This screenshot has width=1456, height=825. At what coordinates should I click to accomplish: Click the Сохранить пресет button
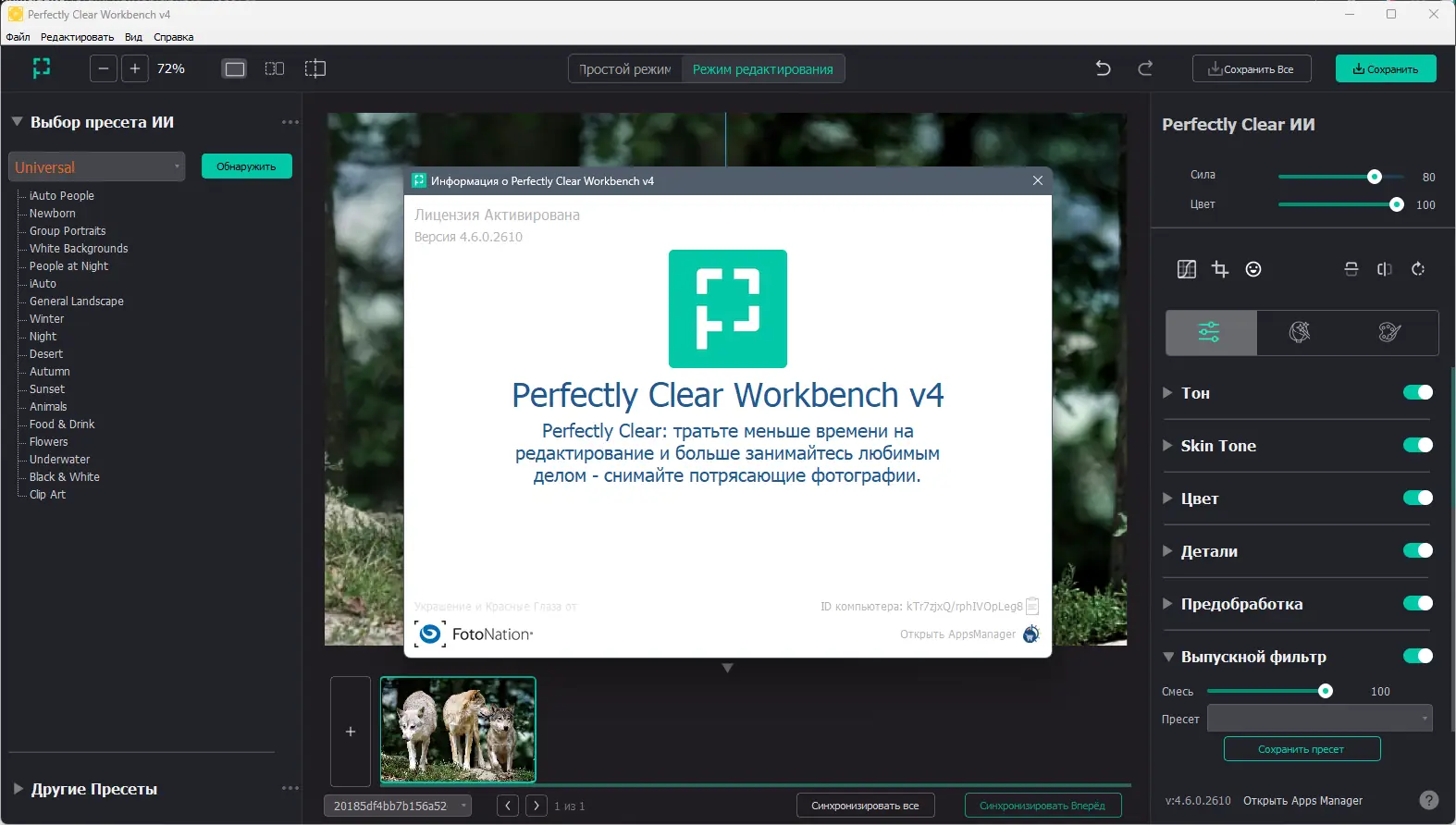pos(1302,748)
